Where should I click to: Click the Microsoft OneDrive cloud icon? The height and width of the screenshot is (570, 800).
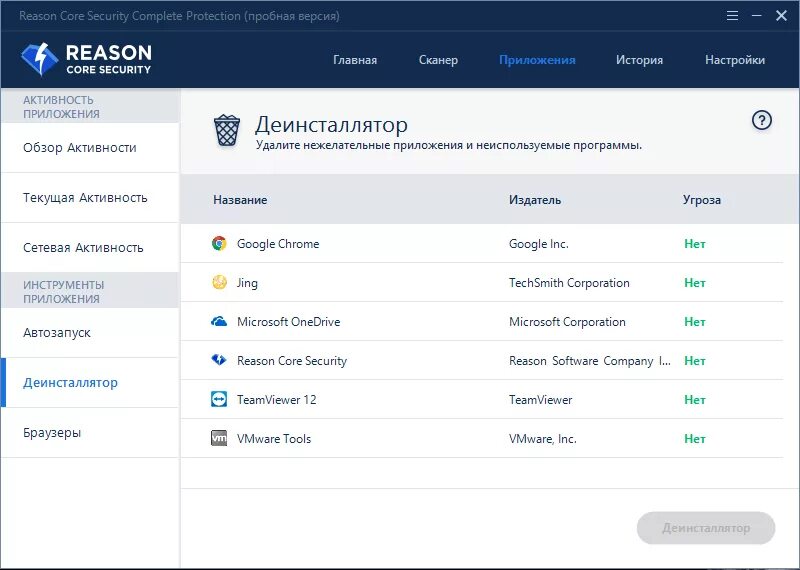coord(219,321)
